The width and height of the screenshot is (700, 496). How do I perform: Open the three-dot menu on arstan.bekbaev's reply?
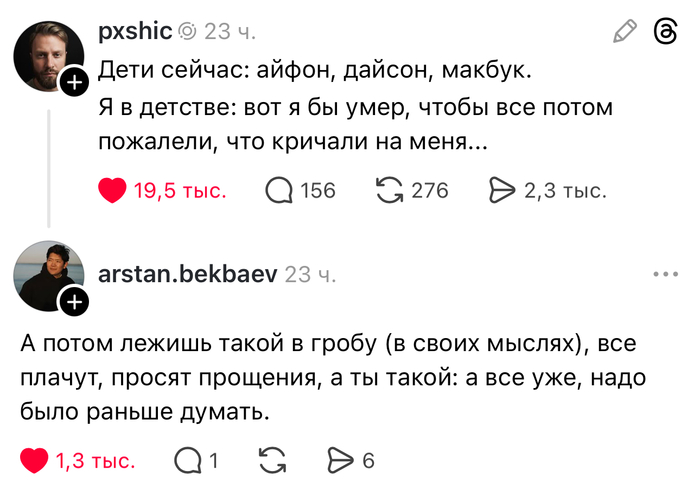(664, 273)
